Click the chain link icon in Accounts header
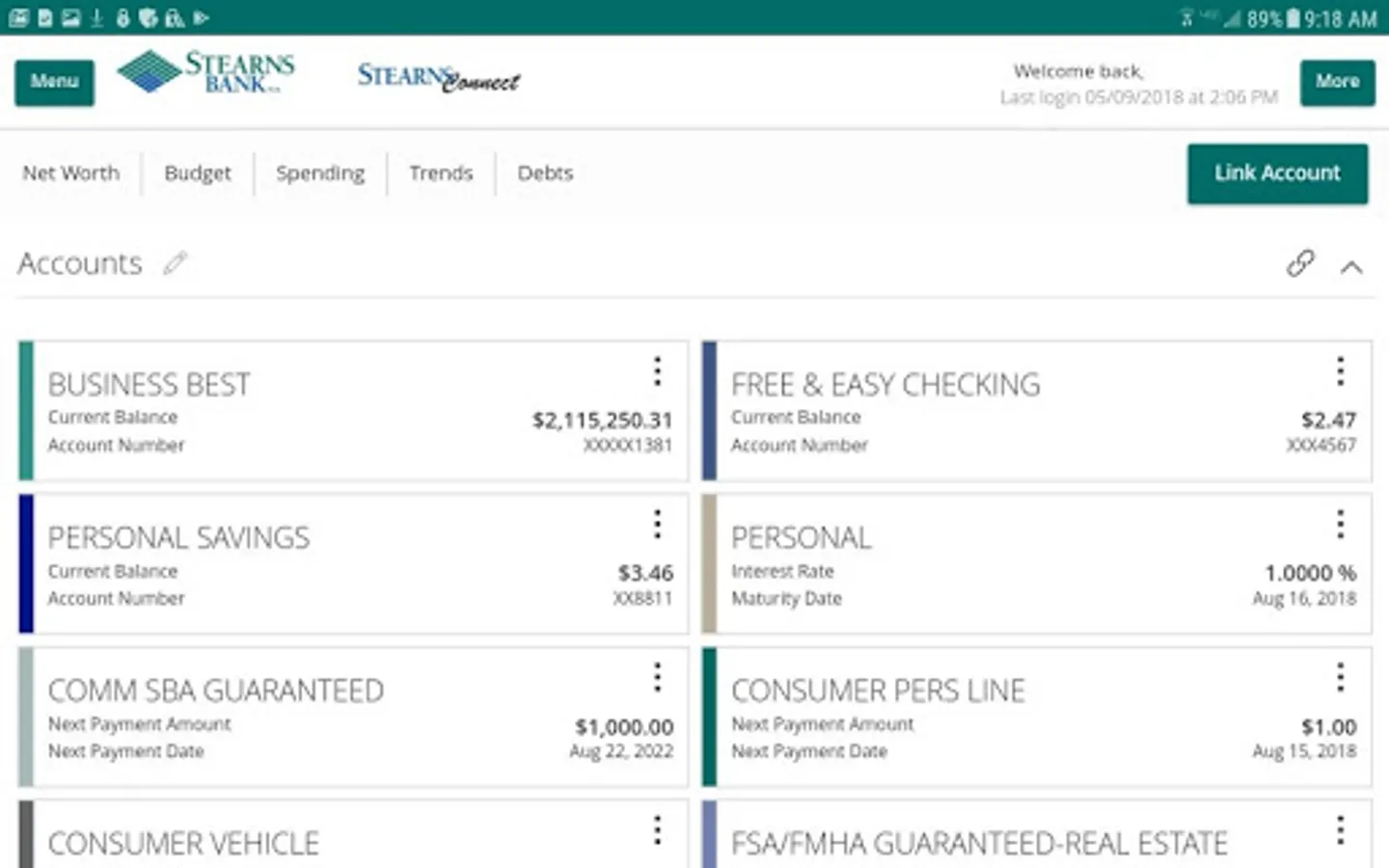 pyautogui.click(x=1300, y=263)
